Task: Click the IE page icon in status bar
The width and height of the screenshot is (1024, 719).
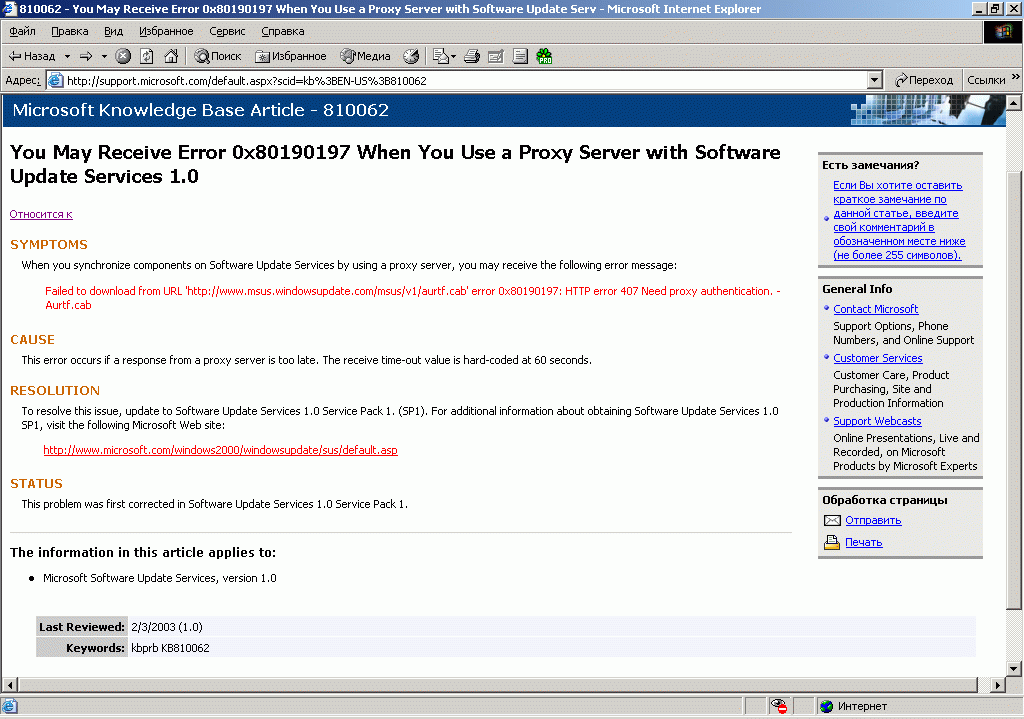Action: [9, 706]
